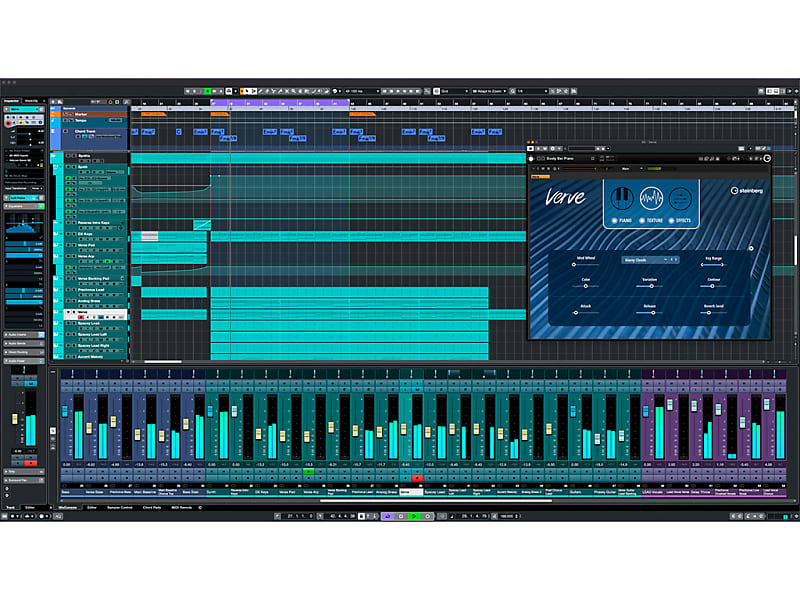Select the Piano page icon in Verve
This screenshot has height=600, width=800.
622,198
